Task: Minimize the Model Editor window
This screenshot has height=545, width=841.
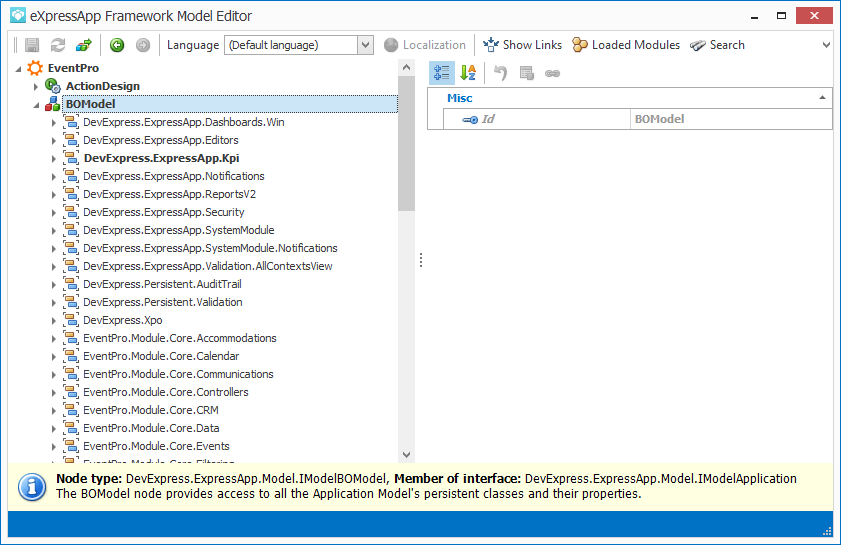Action: pyautogui.click(x=755, y=16)
